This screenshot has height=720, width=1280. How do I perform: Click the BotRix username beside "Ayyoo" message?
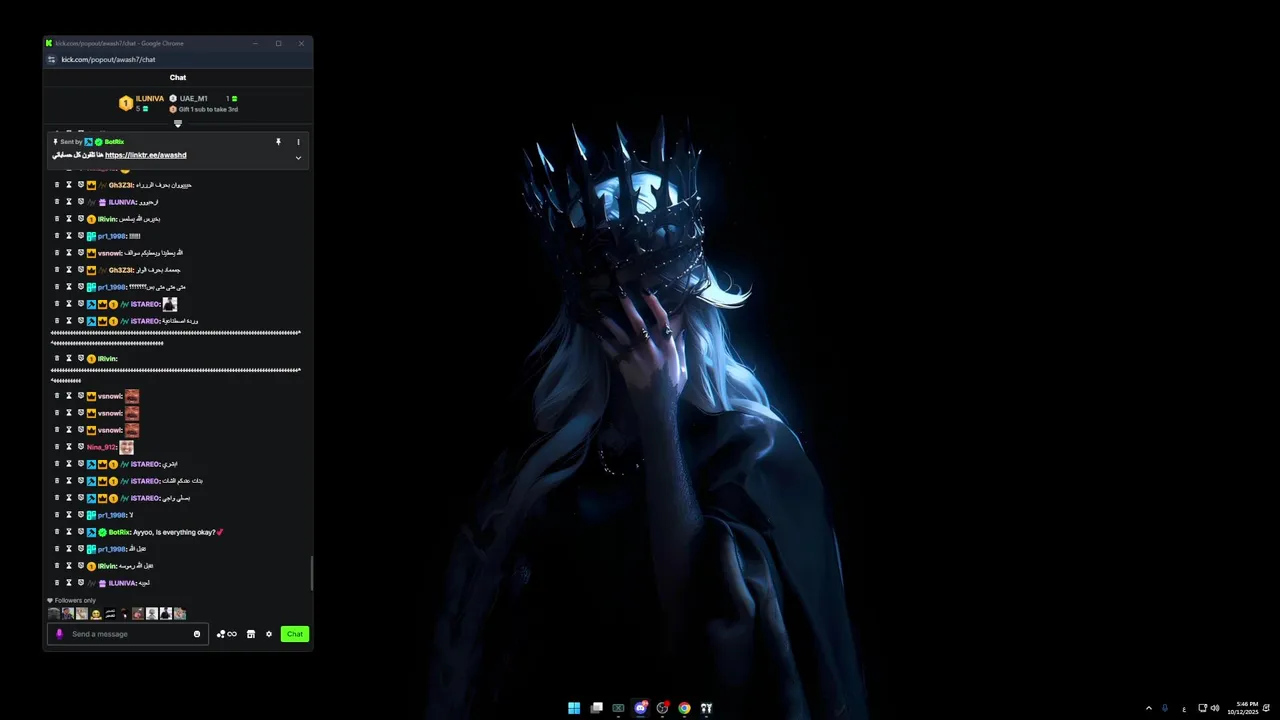(x=119, y=532)
